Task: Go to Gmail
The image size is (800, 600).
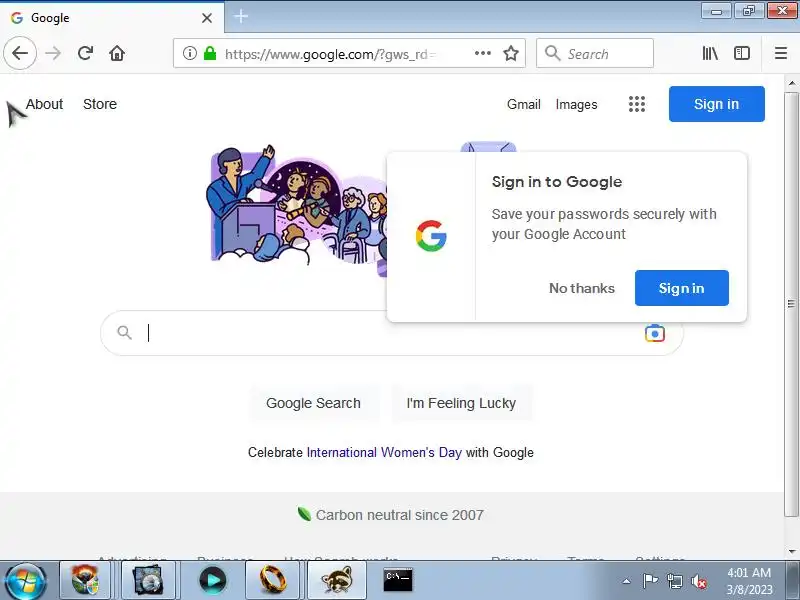Action: tap(523, 104)
